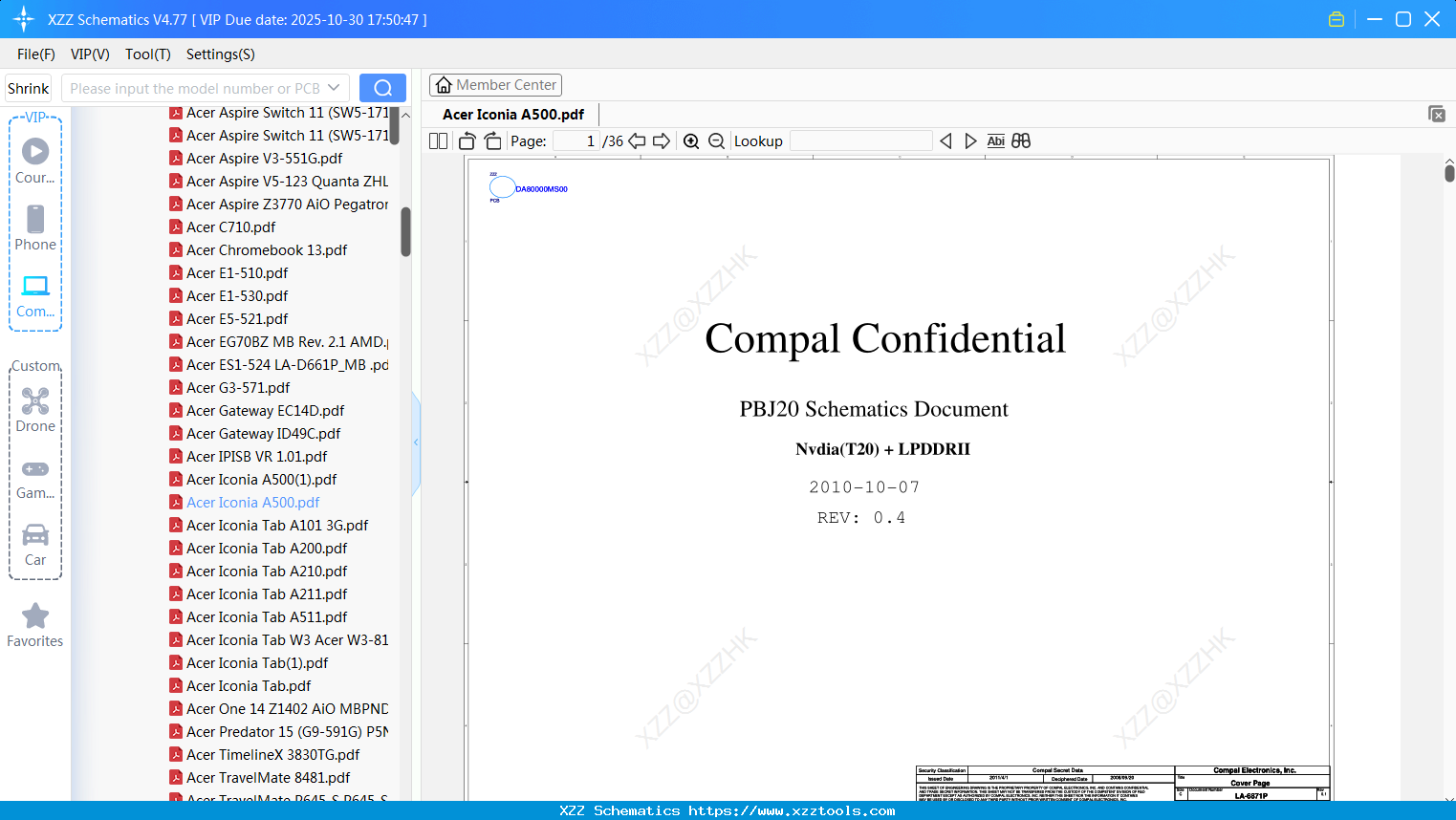Open Acer Aspire V3-551G.pdf

click(x=264, y=158)
